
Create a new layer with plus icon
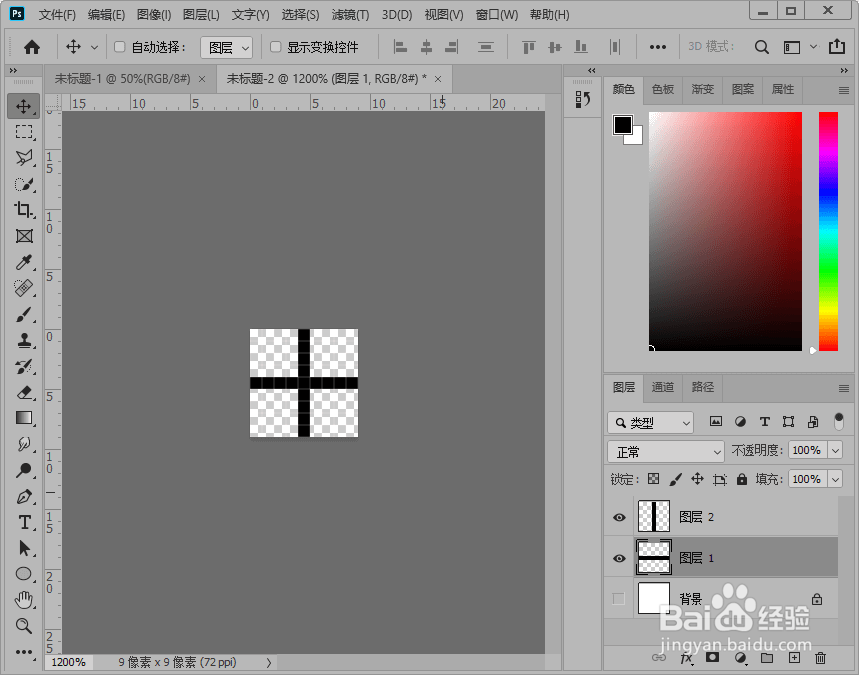(x=794, y=658)
